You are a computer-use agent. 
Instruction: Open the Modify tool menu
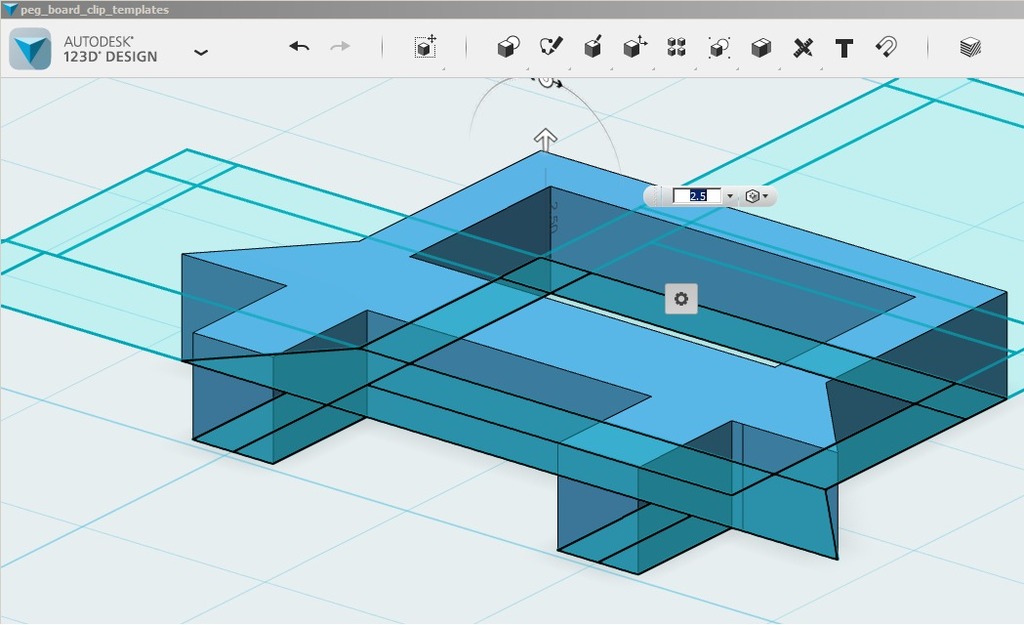tap(635, 47)
